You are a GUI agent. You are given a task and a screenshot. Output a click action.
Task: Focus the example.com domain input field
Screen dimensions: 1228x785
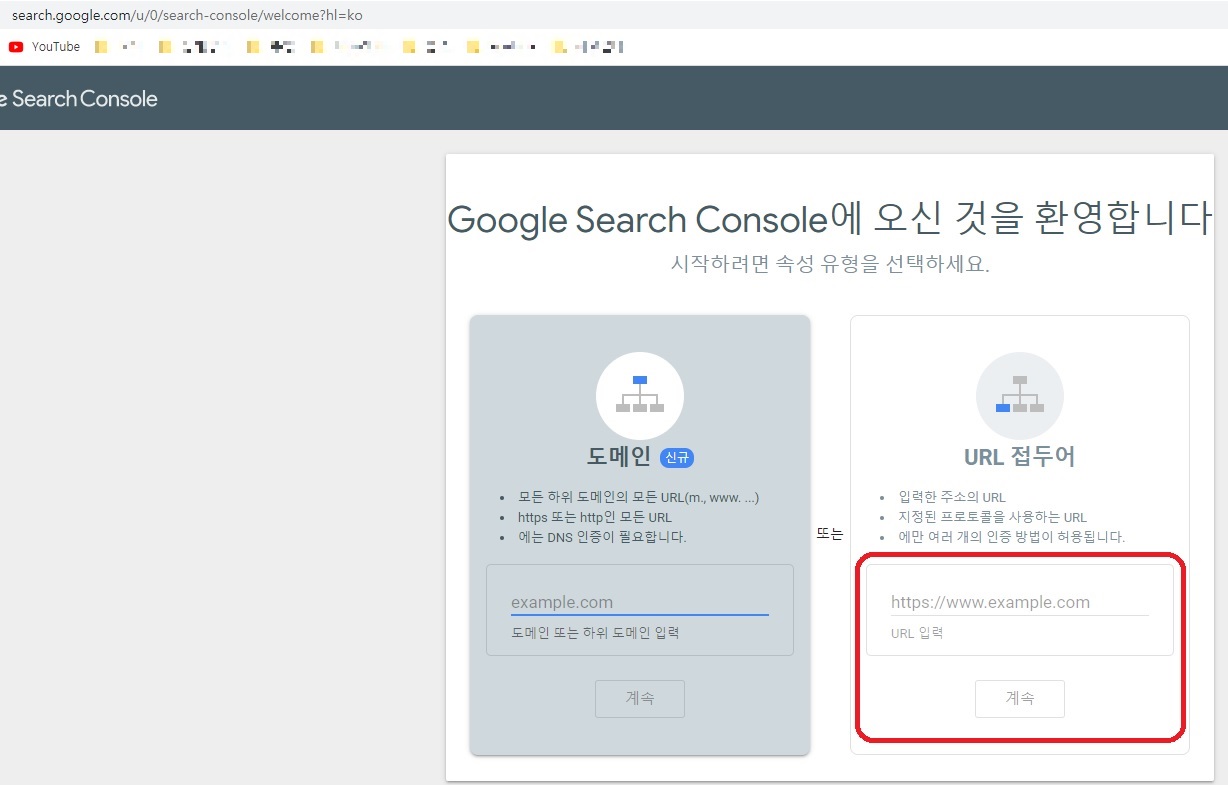pos(640,602)
